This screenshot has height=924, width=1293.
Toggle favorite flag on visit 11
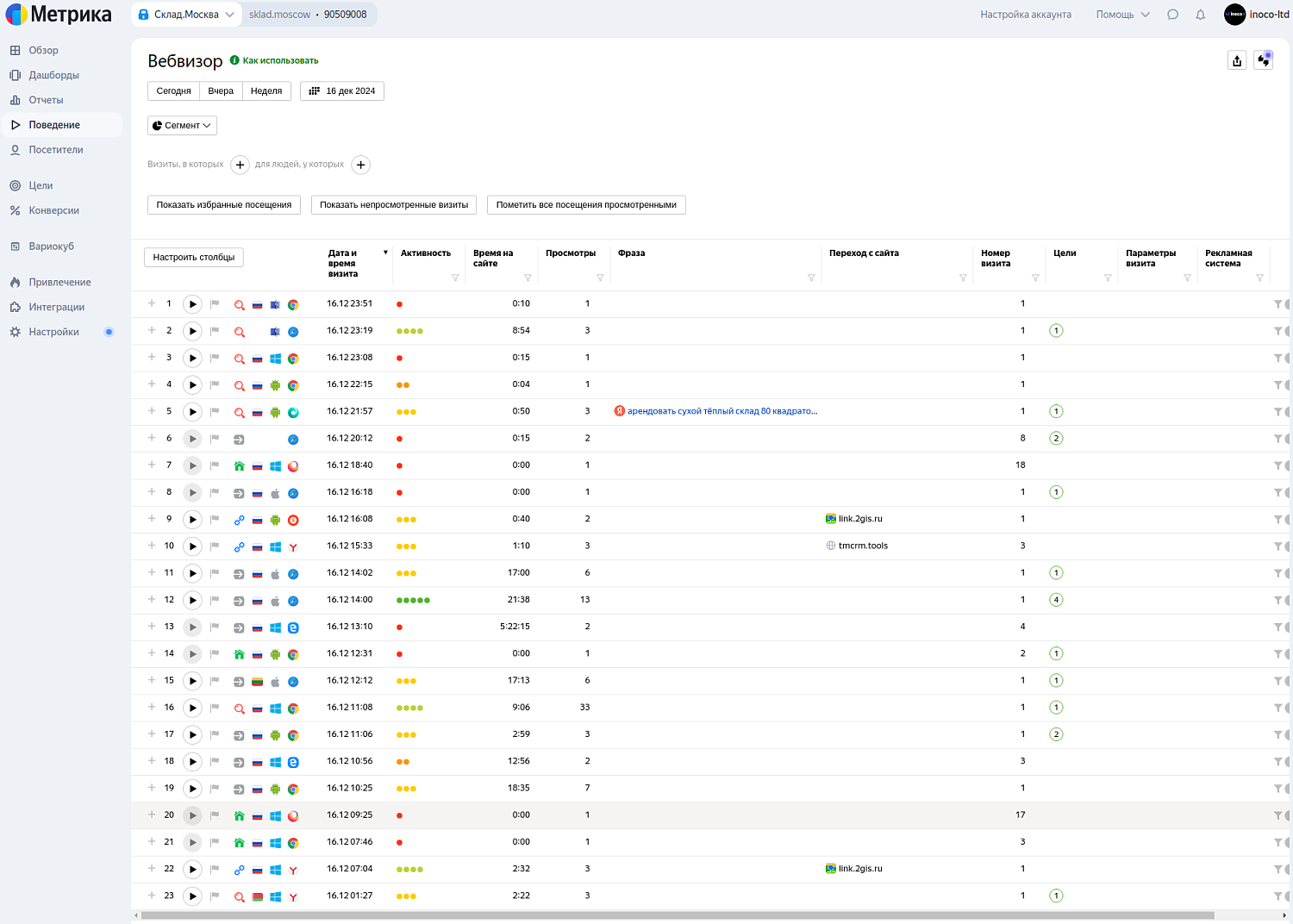point(215,573)
